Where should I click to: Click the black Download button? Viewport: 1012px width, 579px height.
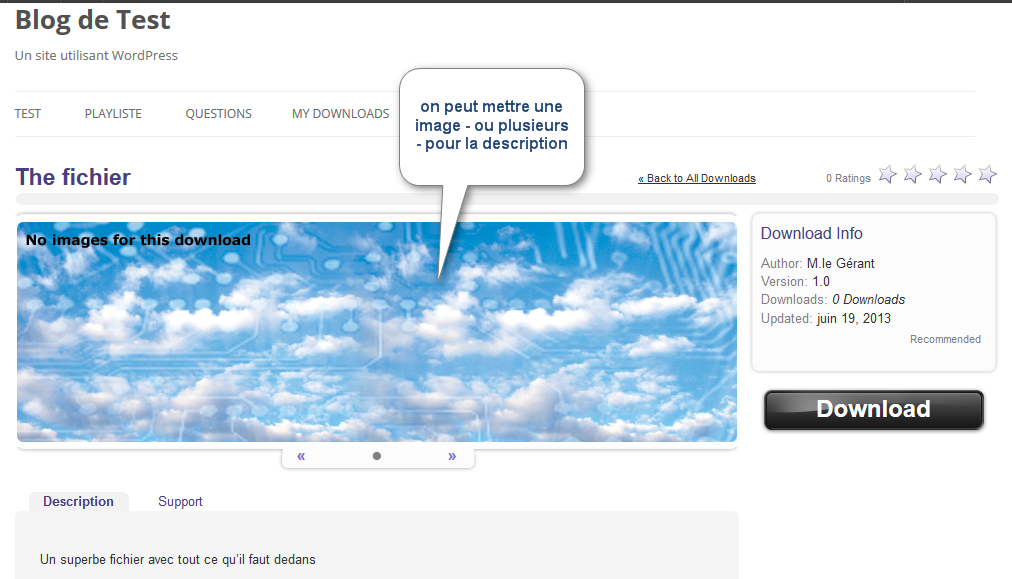874,409
